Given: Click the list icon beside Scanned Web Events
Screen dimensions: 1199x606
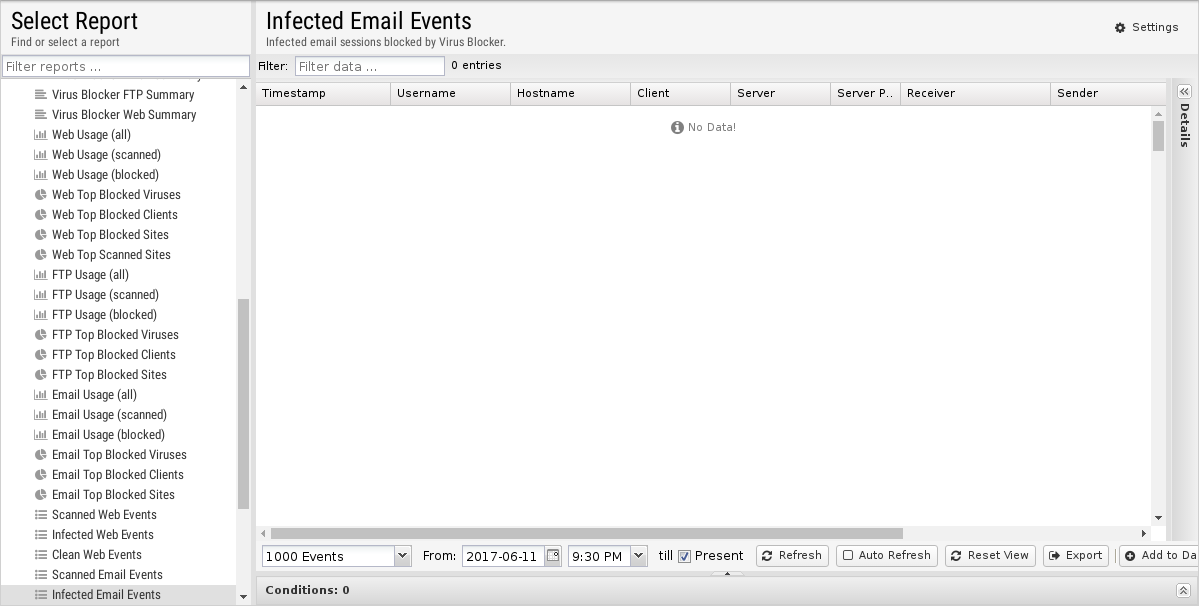Looking at the screenshot, I should pyautogui.click(x=41, y=515).
